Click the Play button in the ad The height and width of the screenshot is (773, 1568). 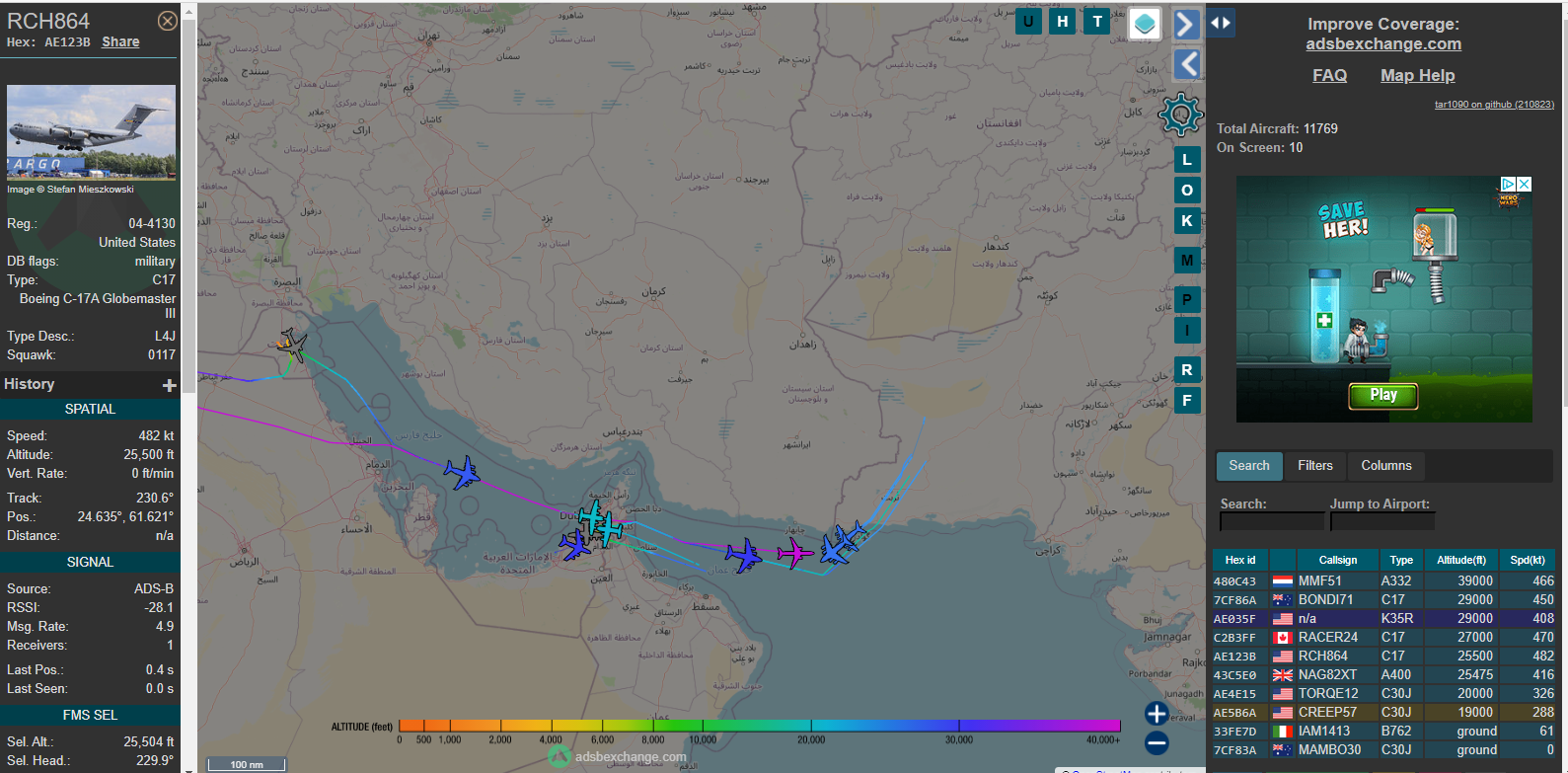click(1383, 395)
